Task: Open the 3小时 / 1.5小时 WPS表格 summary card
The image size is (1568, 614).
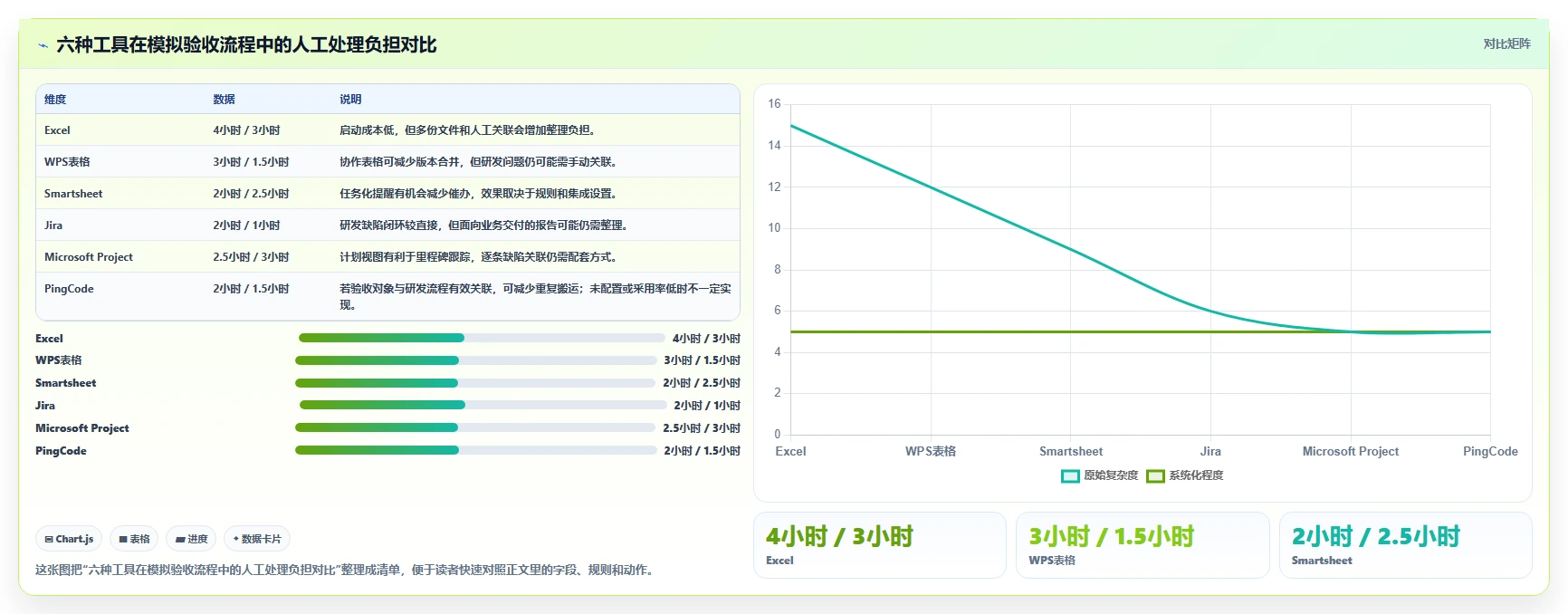Action: click(1143, 545)
